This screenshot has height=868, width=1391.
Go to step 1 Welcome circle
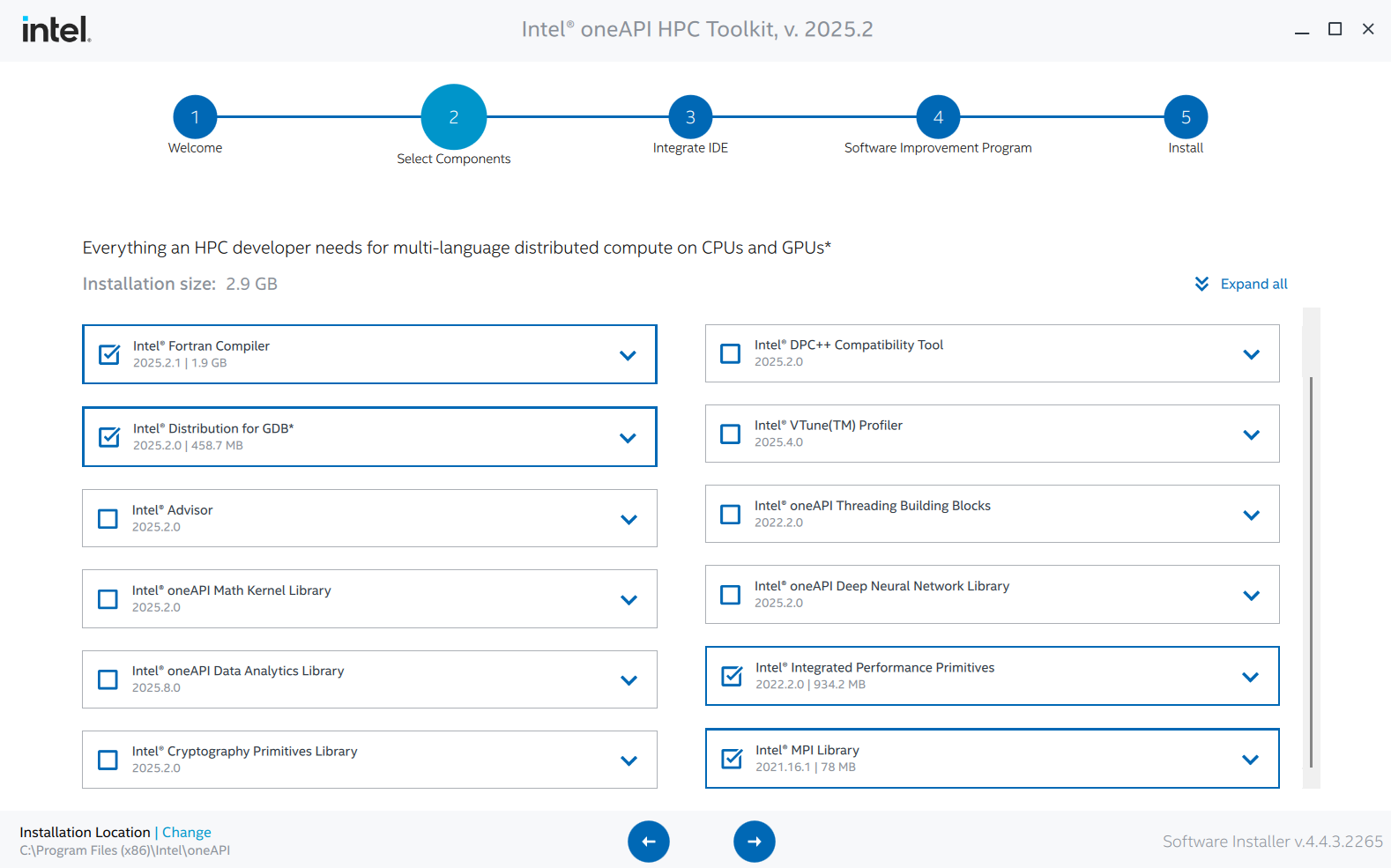[195, 116]
